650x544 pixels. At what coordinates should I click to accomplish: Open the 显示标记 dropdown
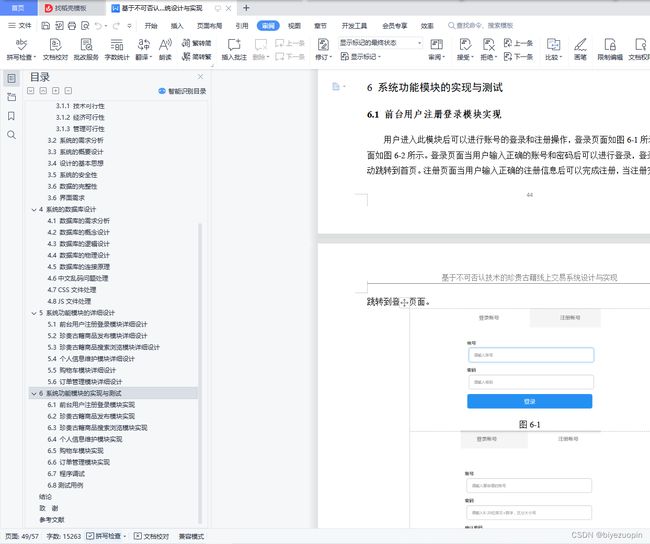point(360,56)
